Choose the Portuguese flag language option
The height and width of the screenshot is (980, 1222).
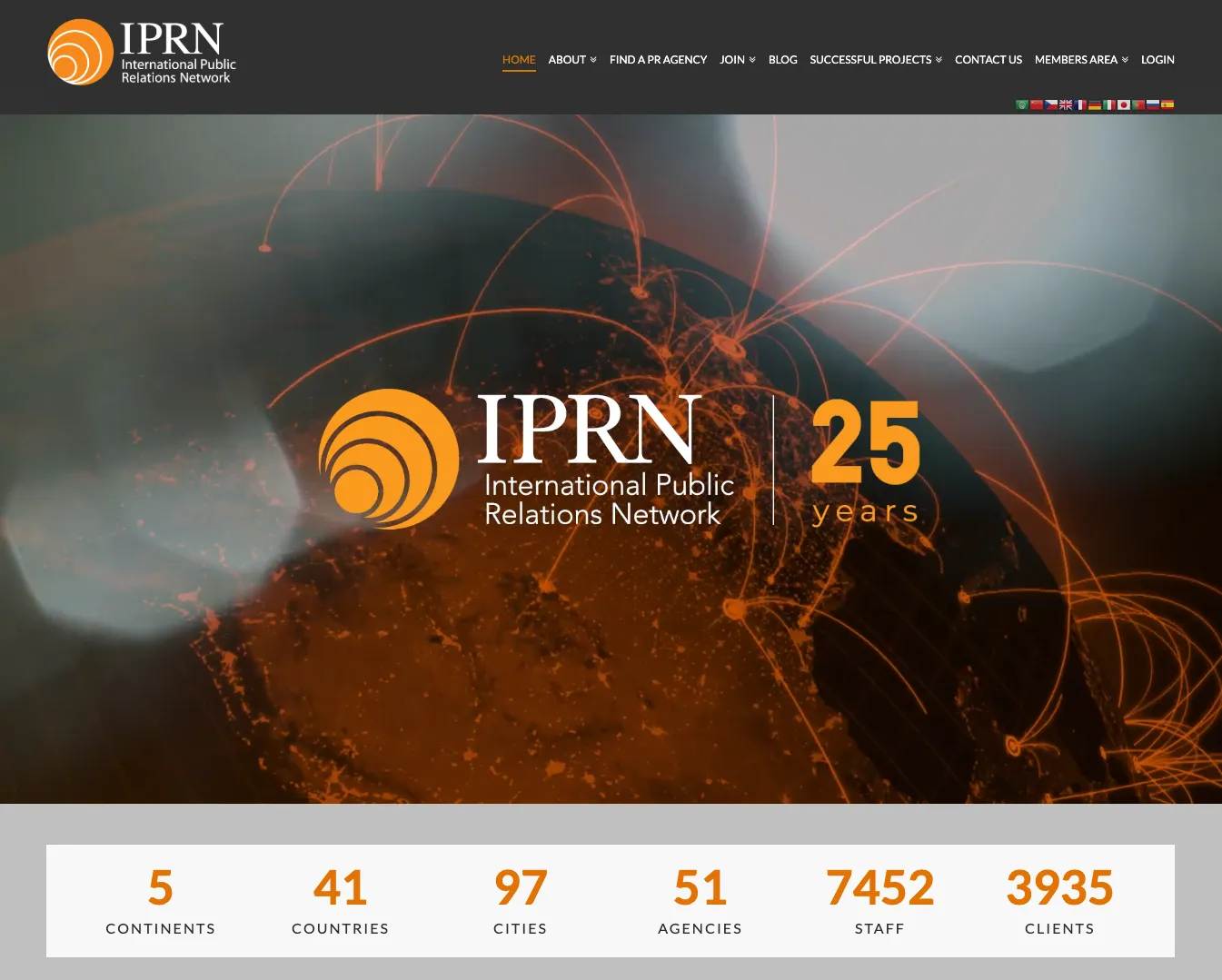tap(1138, 105)
